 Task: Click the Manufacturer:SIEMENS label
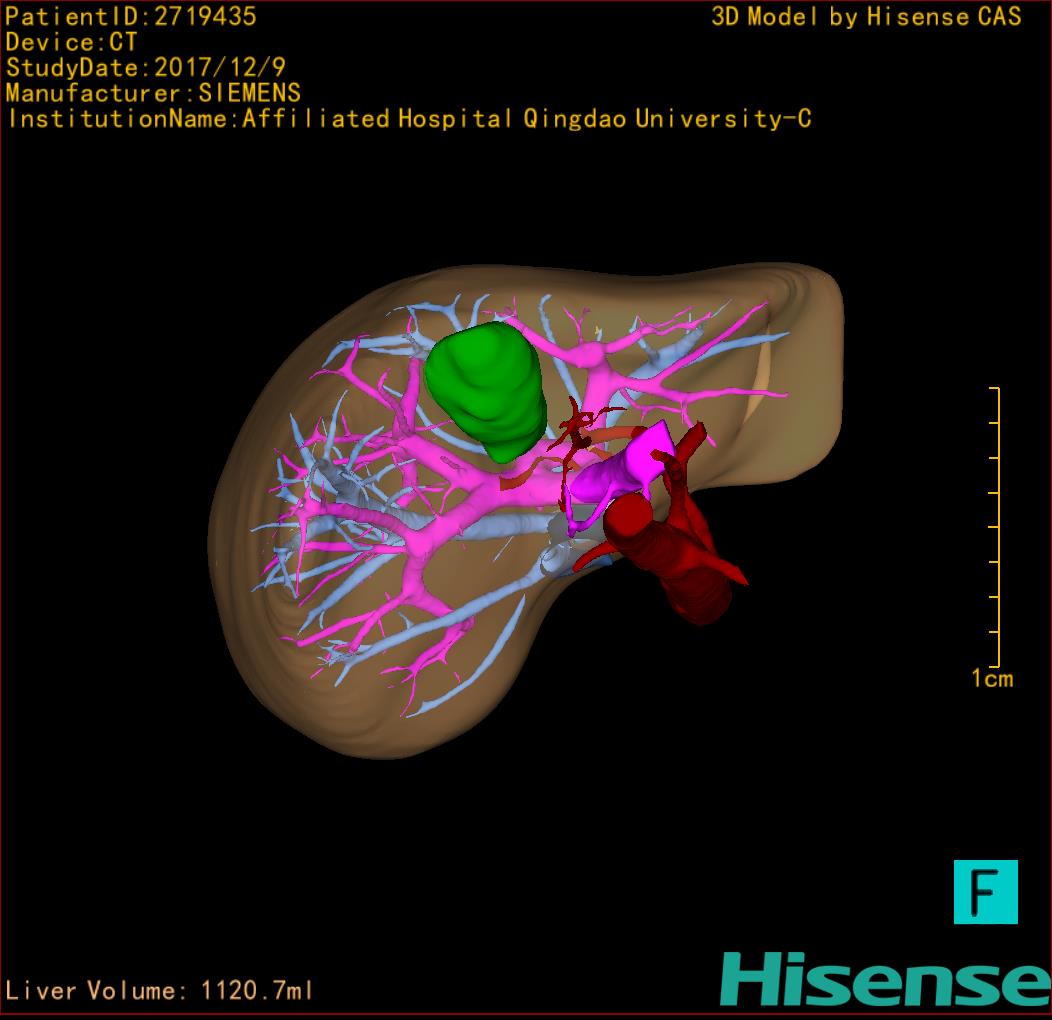(x=153, y=93)
